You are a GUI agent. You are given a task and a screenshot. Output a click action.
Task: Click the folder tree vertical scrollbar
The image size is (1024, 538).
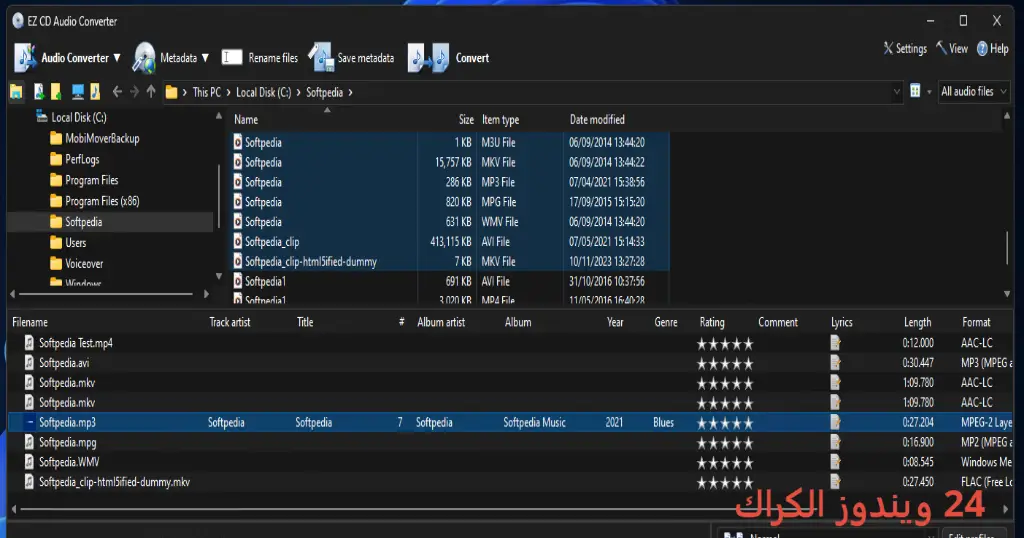point(219,196)
